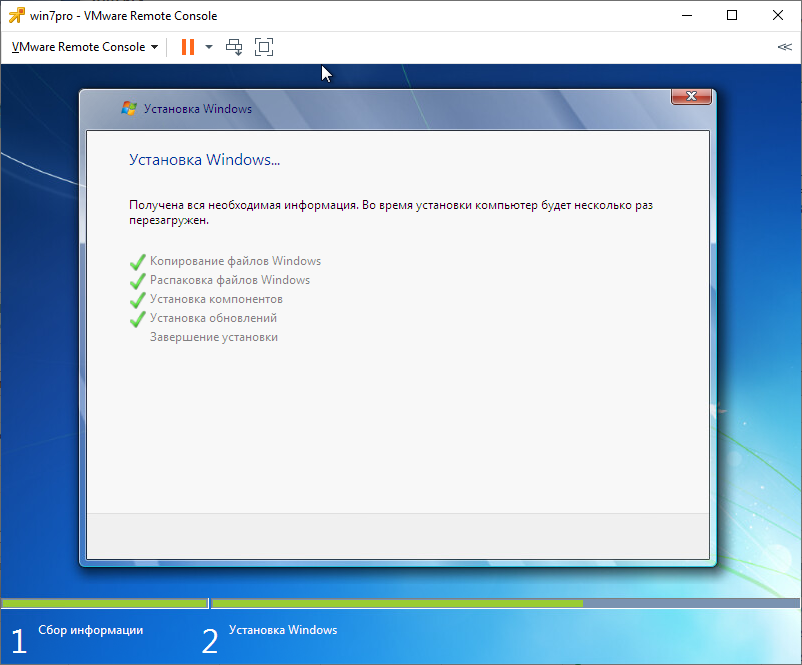Collapse the toolbar with the double chevron

[784, 47]
